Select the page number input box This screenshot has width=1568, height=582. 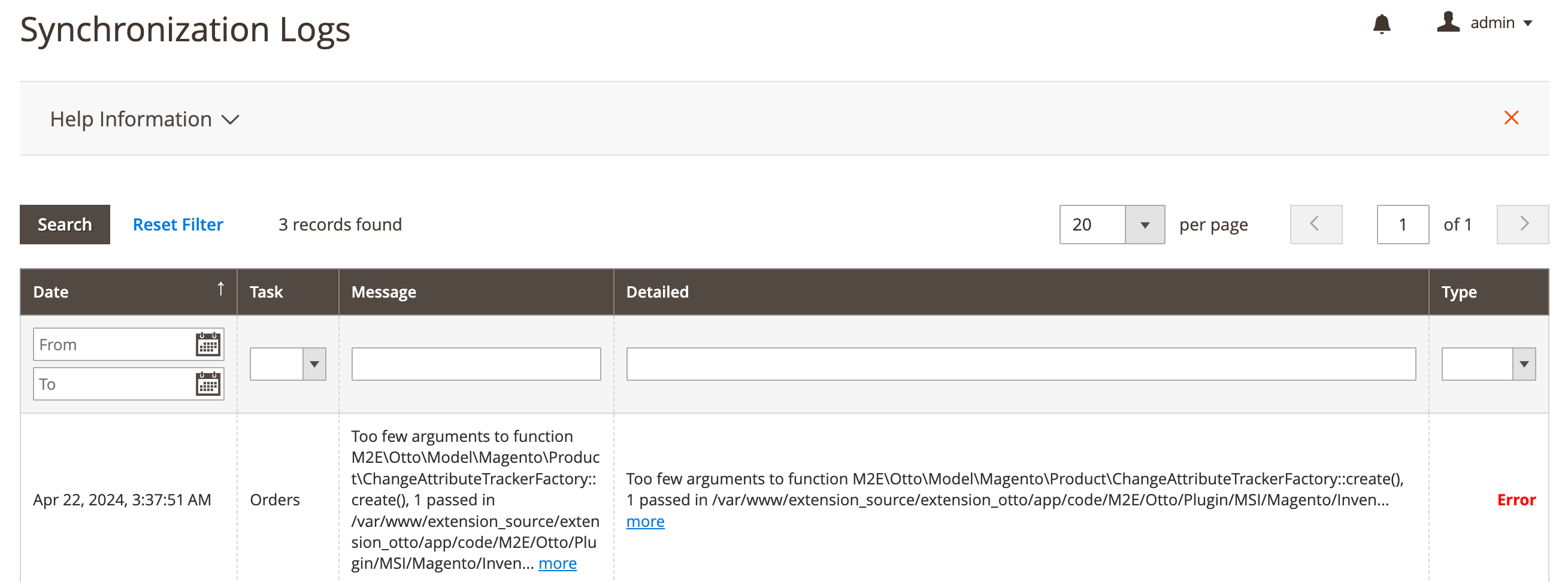point(1403,224)
